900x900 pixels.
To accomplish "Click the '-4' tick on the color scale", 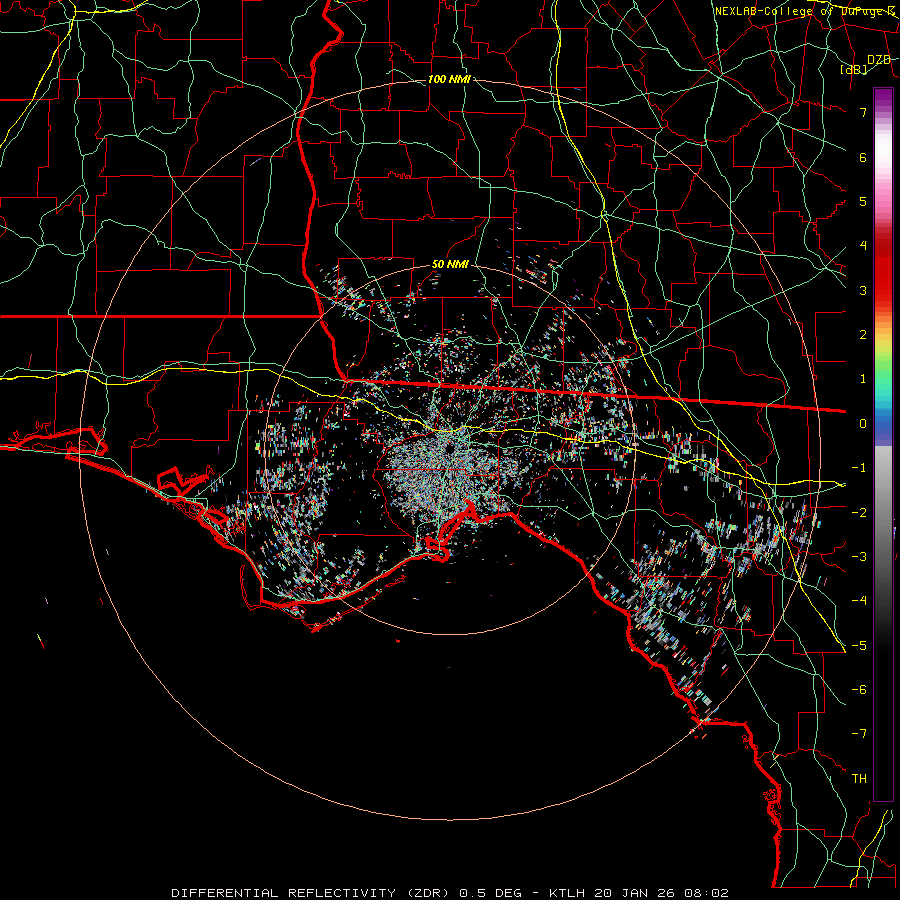I will 859,600.
